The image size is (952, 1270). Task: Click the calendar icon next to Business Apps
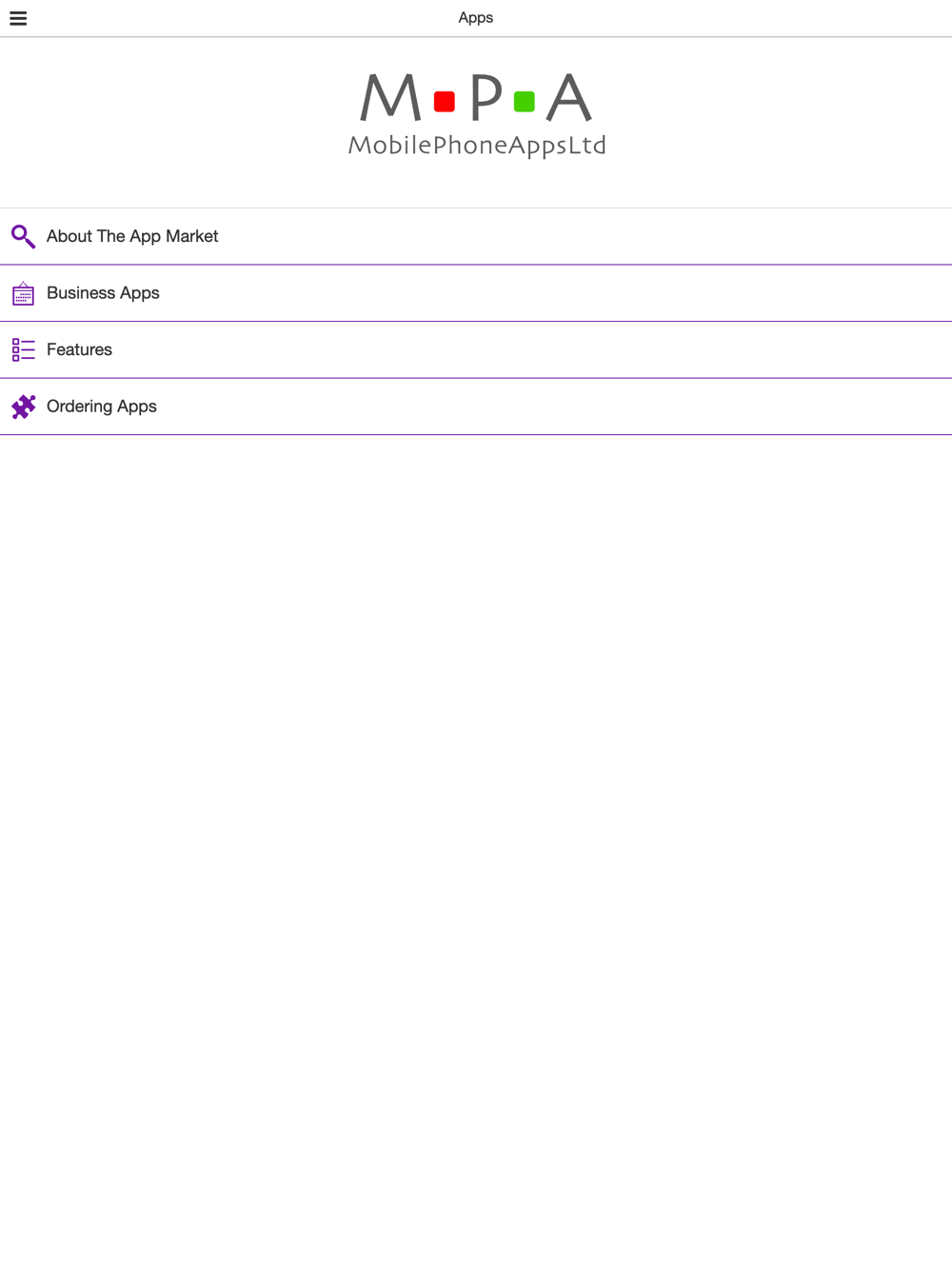coord(23,293)
